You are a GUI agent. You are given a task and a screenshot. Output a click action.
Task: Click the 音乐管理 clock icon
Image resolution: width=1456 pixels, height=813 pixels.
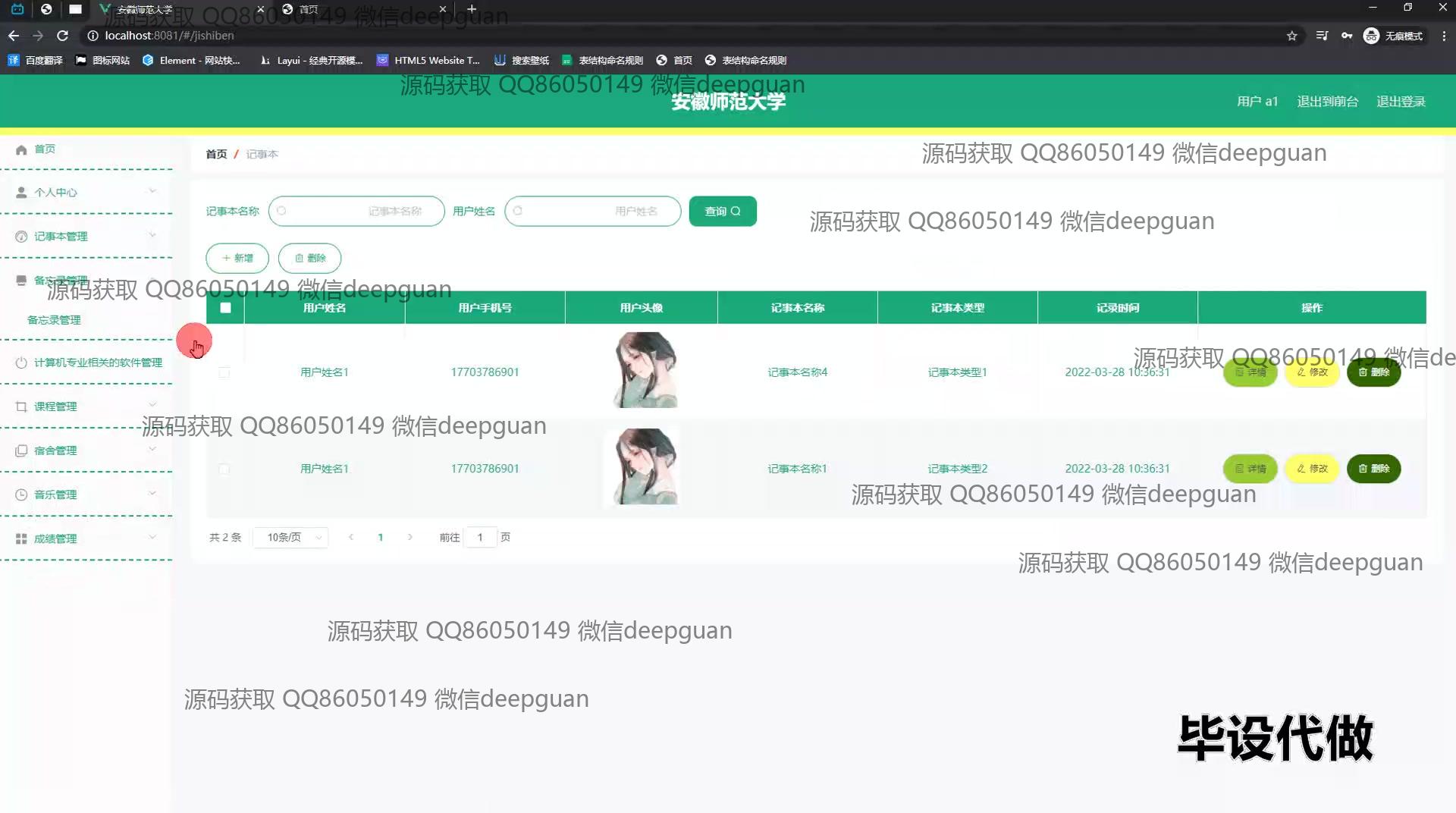pyautogui.click(x=20, y=494)
